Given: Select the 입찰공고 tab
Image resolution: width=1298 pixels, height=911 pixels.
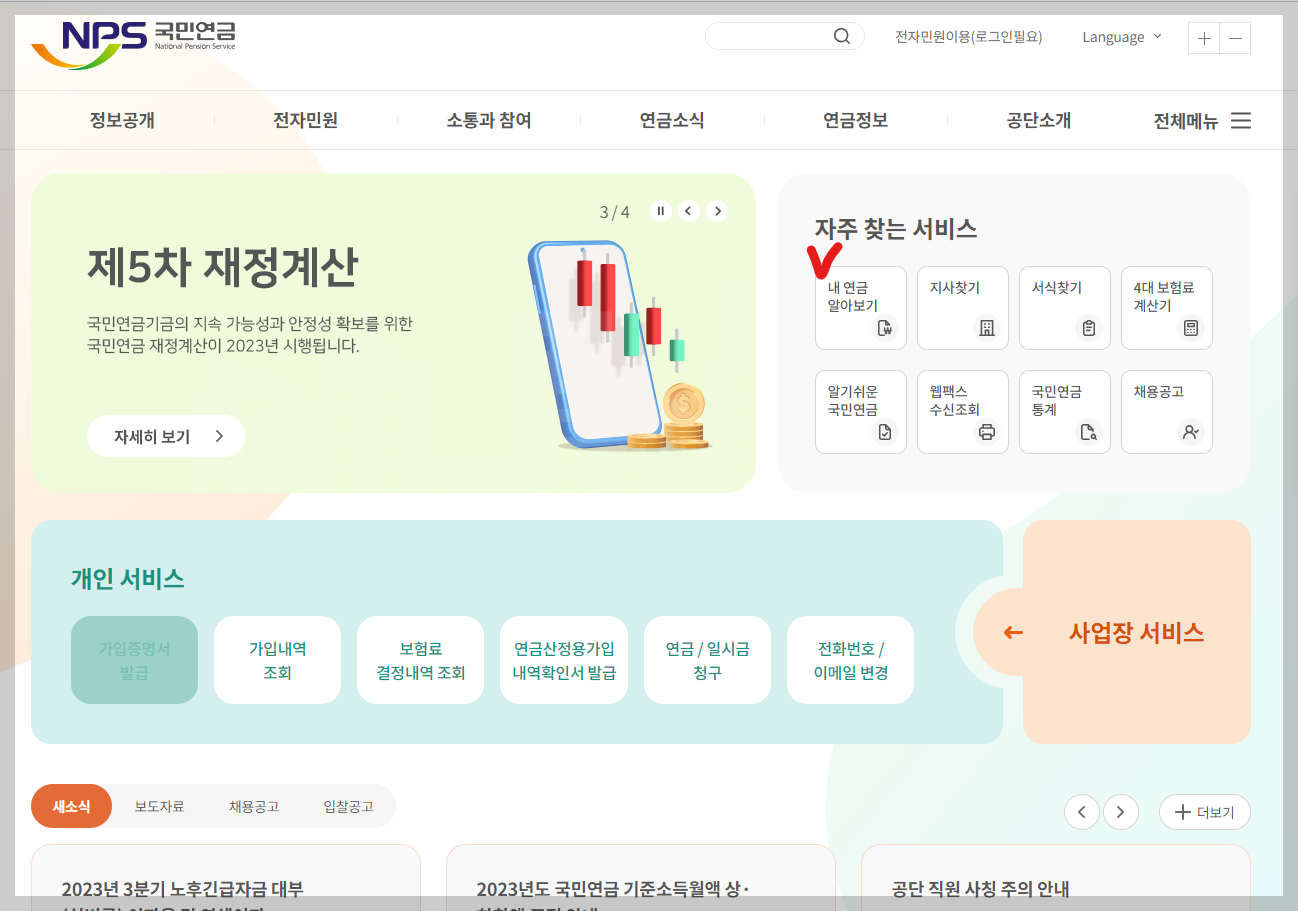Looking at the screenshot, I should click(x=348, y=807).
